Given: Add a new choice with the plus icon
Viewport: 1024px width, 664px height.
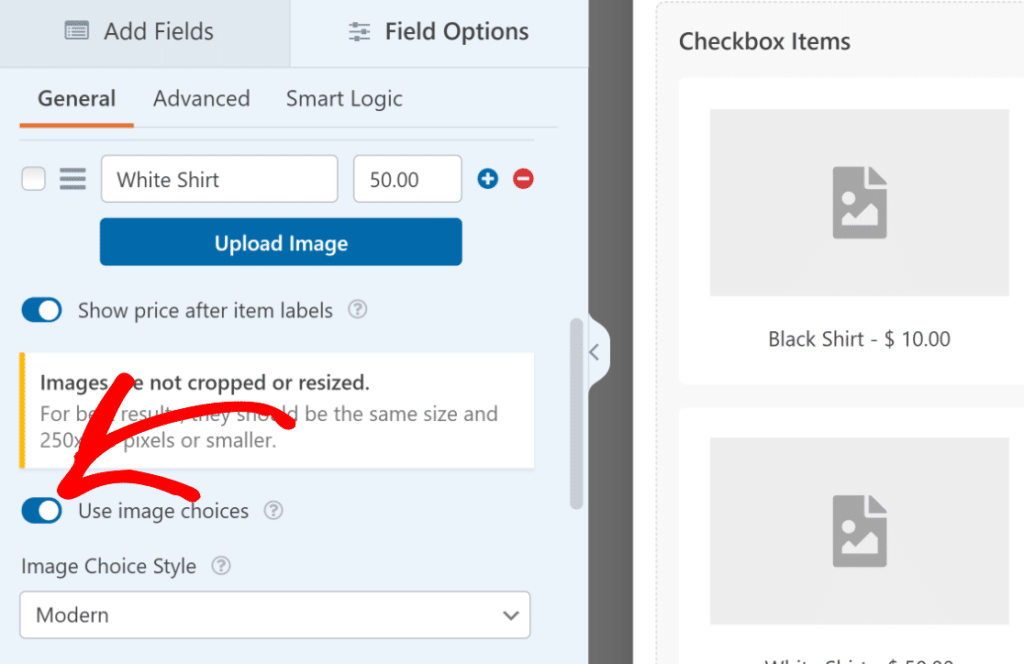Looking at the screenshot, I should pyautogui.click(x=487, y=179).
